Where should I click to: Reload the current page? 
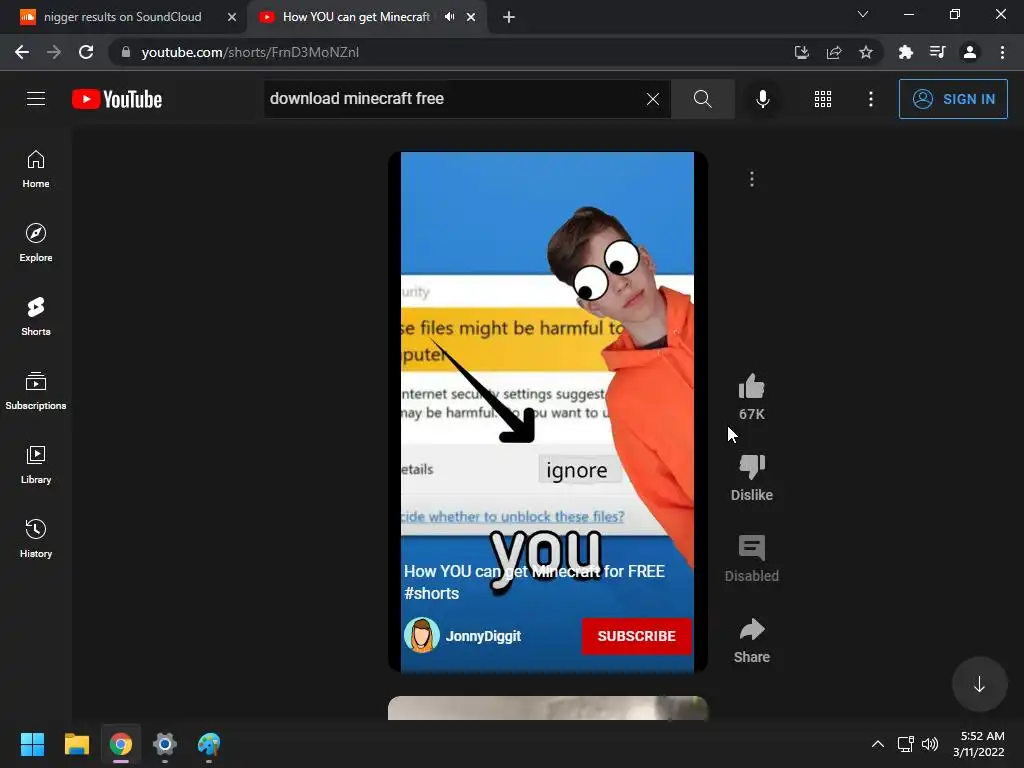[x=86, y=52]
